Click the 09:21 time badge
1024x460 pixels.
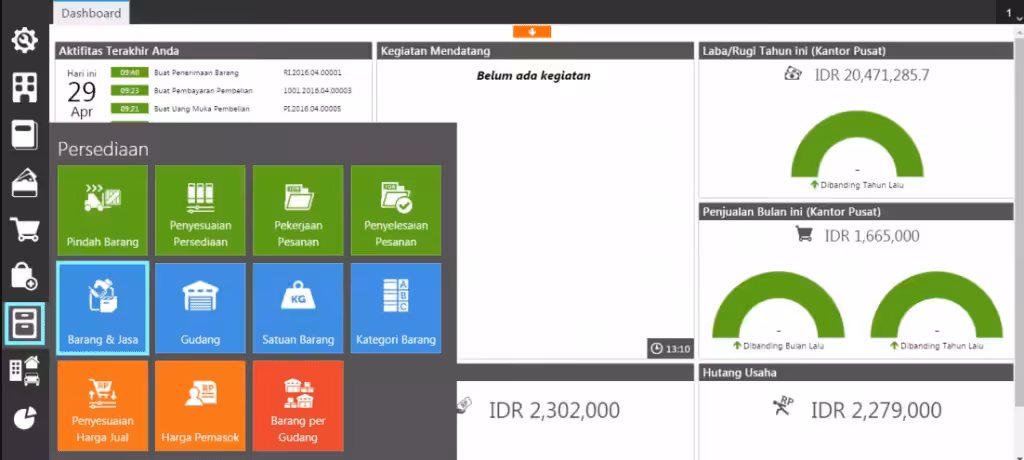coord(129,109)
